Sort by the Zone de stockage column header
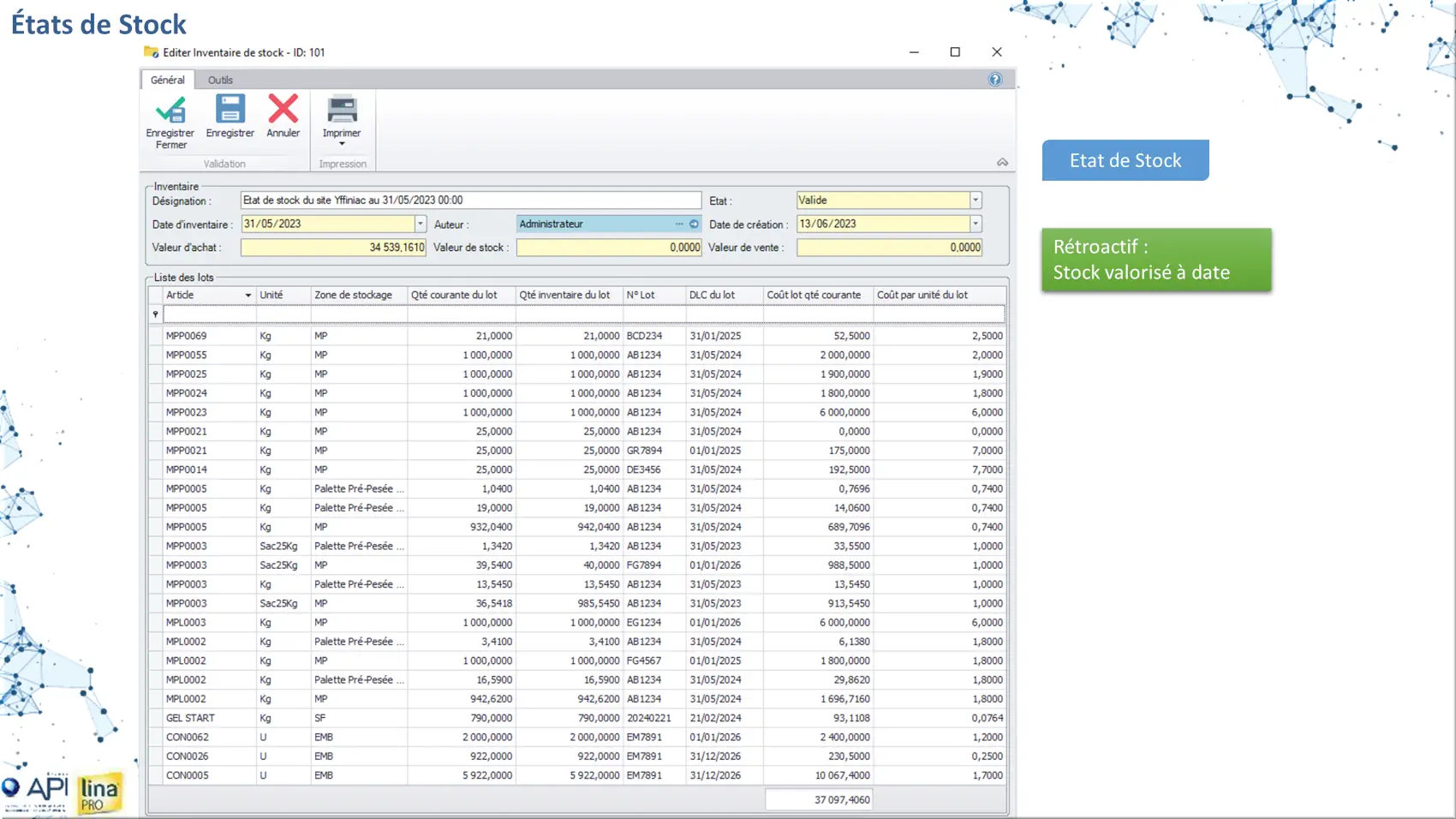1456x819 pixels. [353, 296]
